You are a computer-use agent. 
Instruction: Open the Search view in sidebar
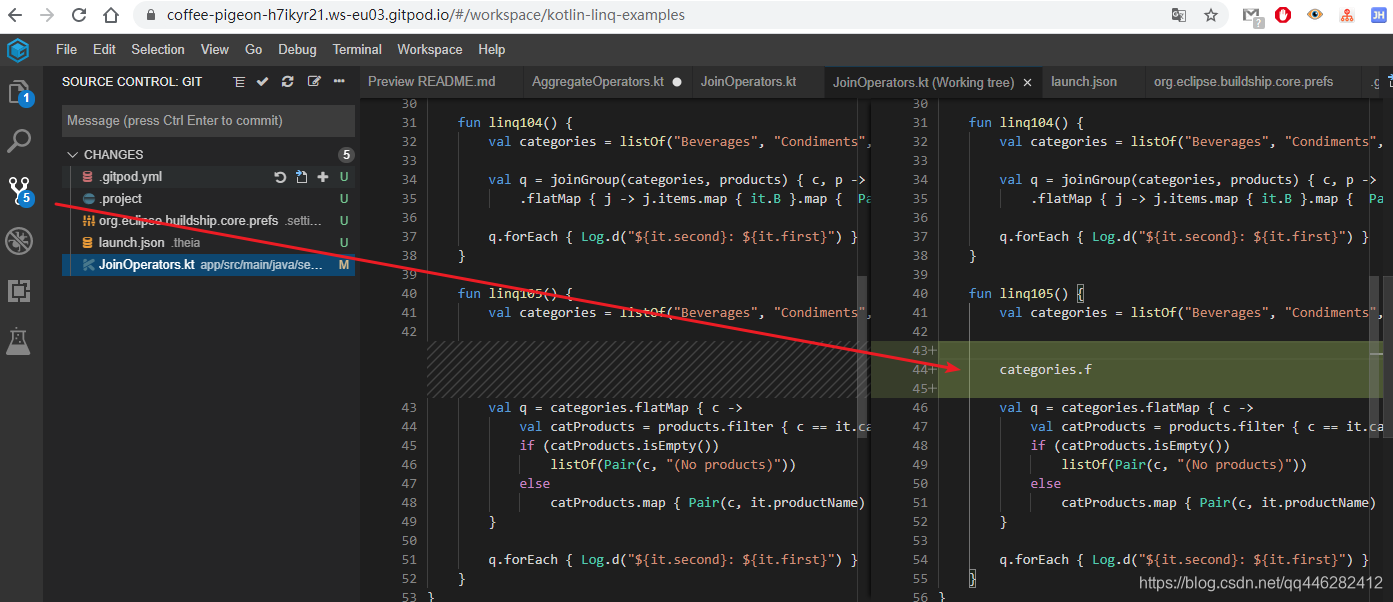tap(19, 141)
